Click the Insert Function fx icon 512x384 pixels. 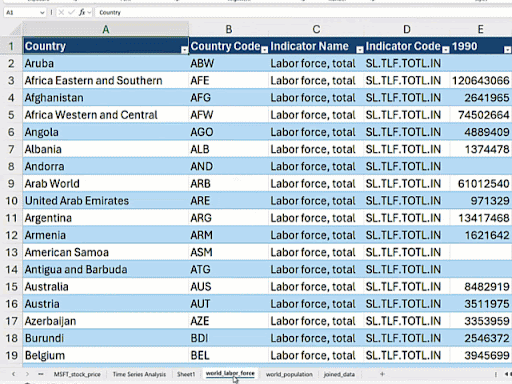(x=82, y=12)
